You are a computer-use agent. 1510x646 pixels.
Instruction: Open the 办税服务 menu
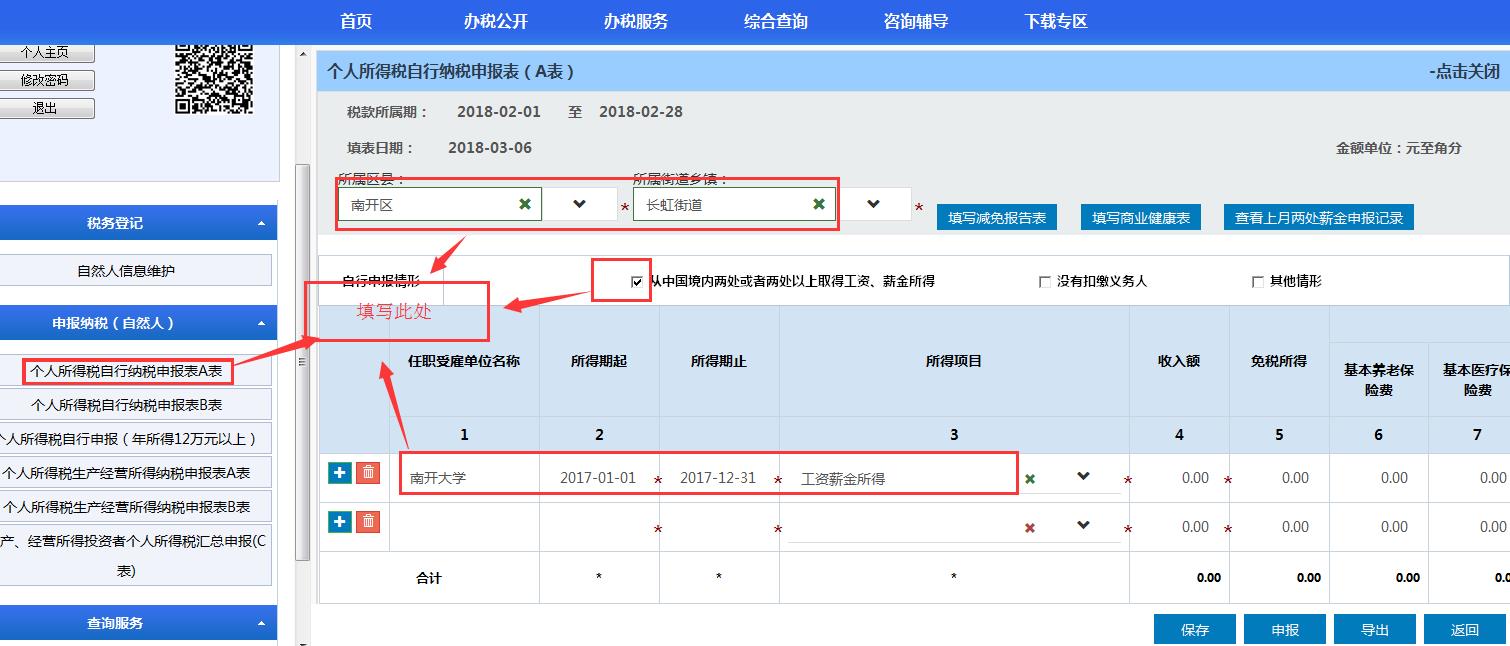point(635,21)
